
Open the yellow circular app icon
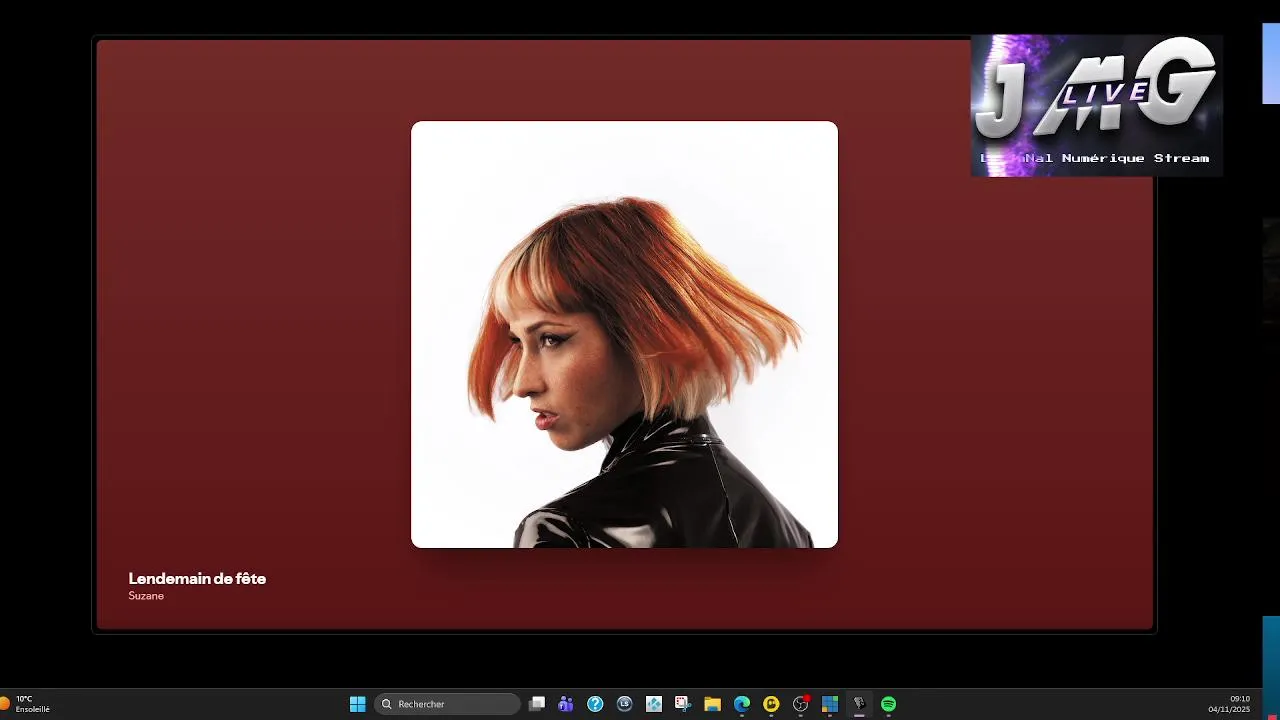pos(771,704)
